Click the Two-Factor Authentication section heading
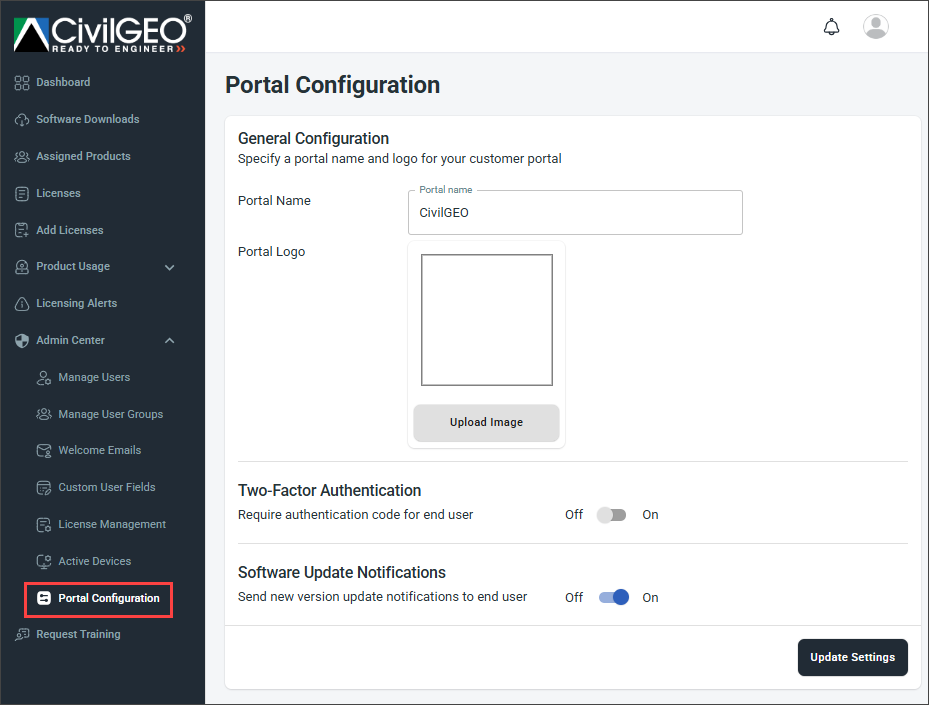Viewport: 929px width, 705px height. point(329,491)
